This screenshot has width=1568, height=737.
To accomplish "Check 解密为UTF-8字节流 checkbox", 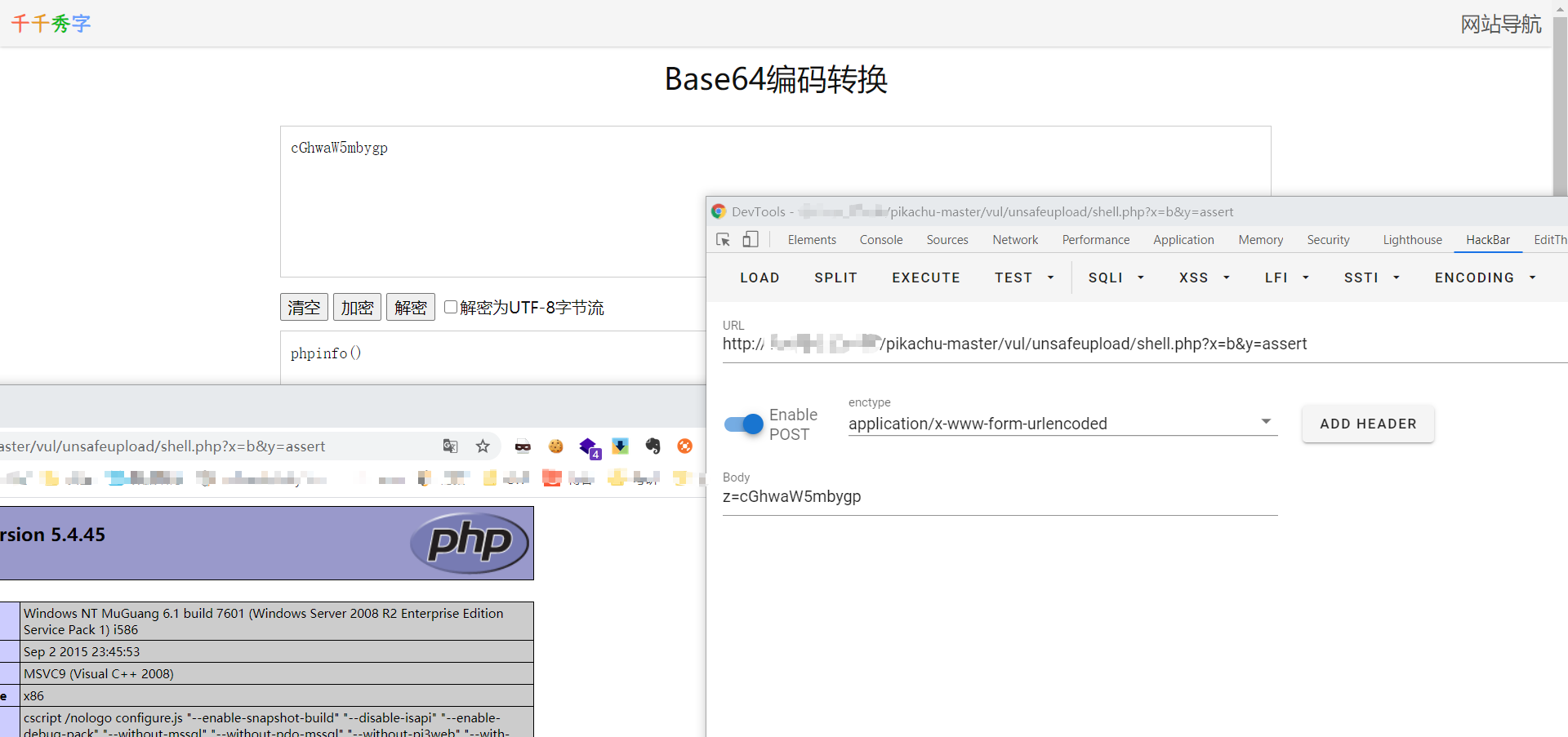I will (450, 307).
